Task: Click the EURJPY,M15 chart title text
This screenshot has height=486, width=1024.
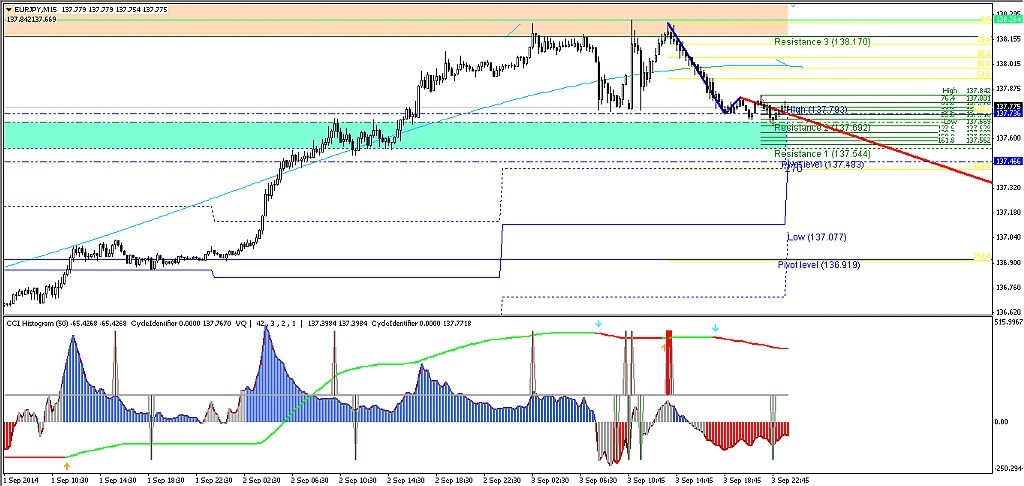Action: (42, 9)
